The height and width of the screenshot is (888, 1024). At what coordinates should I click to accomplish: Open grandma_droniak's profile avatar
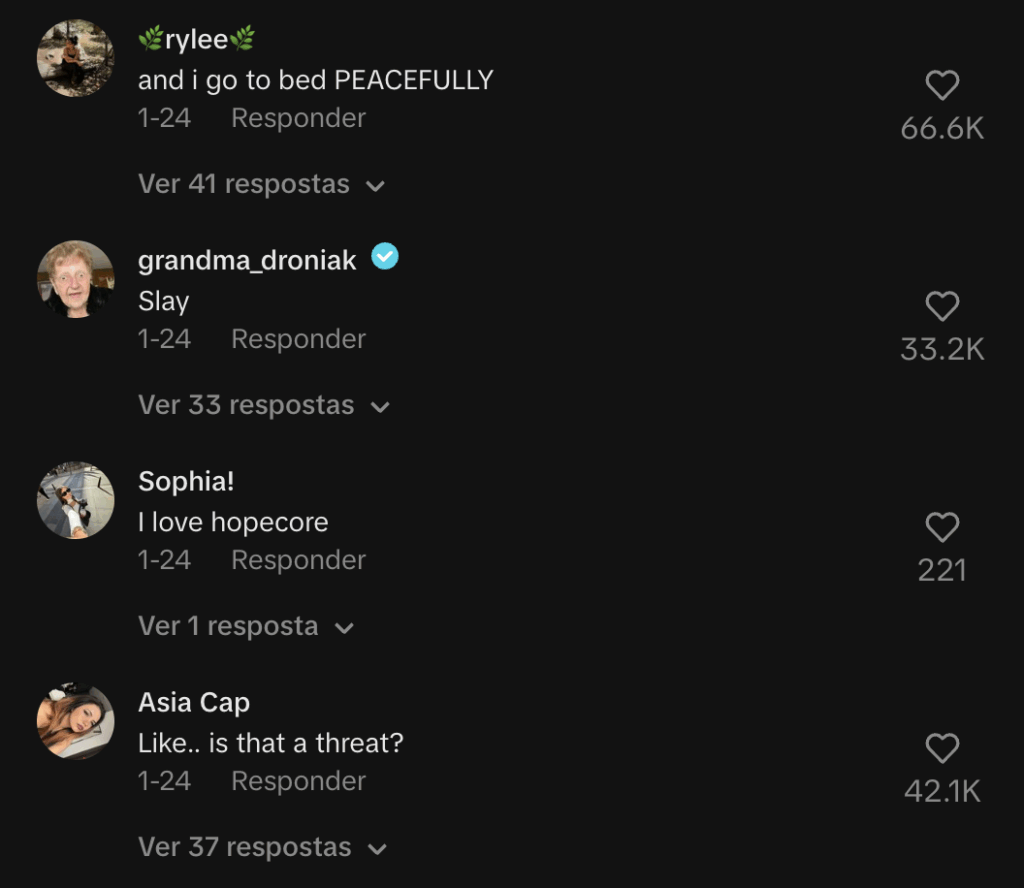click(76, 279)
